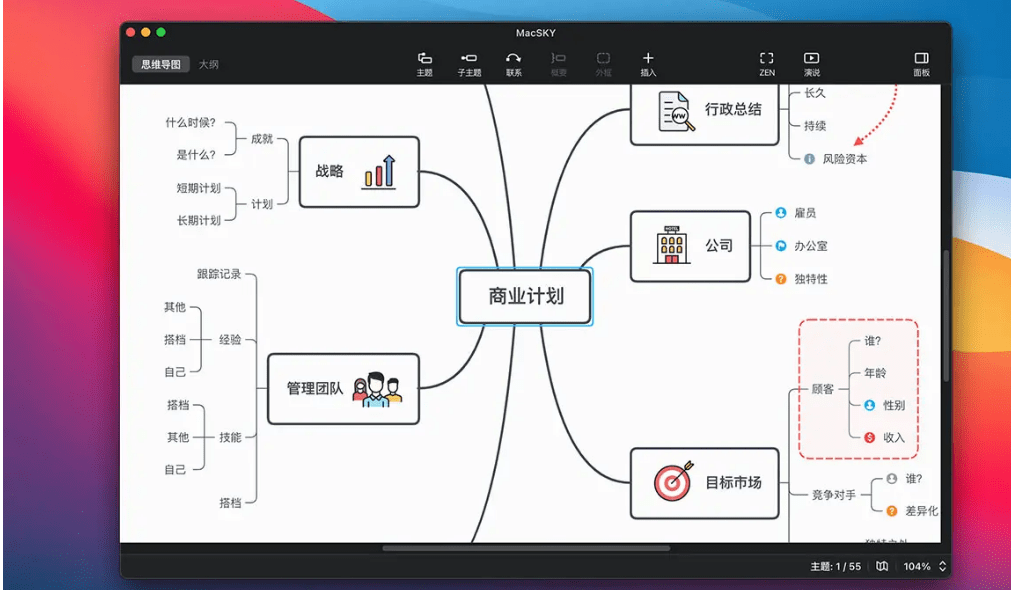
Task: Toggle the 面板 side panel
Action: click(x=921, y=64)
